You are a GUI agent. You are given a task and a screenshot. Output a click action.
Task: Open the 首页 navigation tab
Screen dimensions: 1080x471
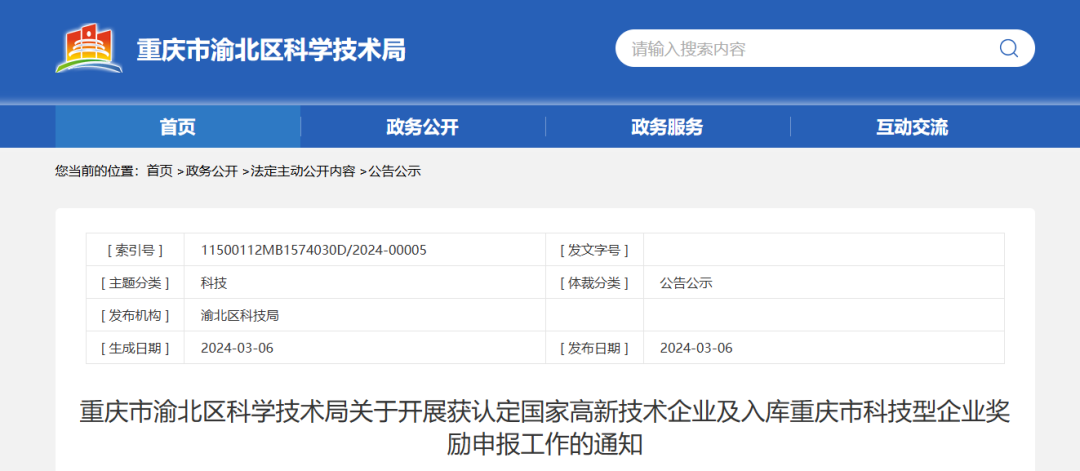[x=178, y=127]
